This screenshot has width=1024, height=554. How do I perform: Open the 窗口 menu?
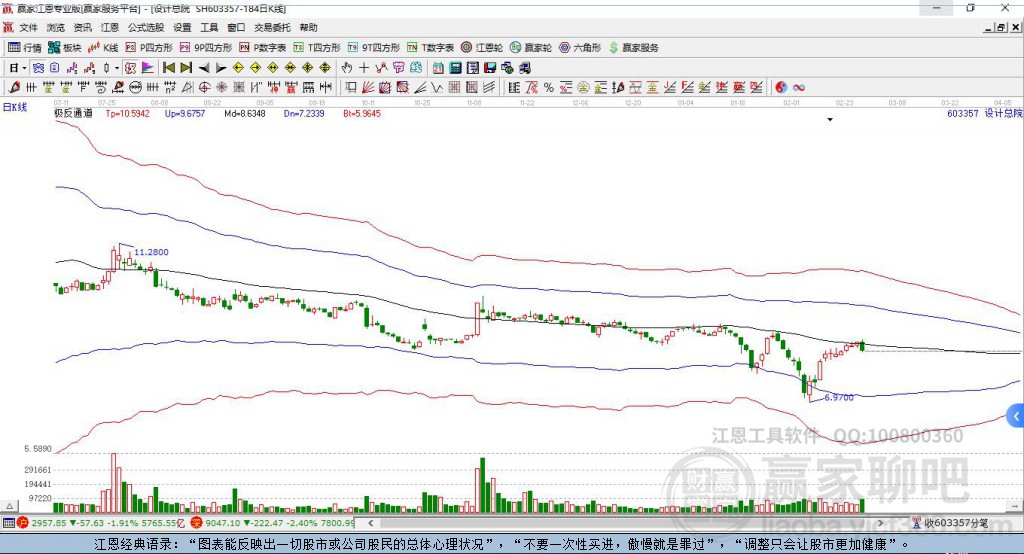pos(236,27)
